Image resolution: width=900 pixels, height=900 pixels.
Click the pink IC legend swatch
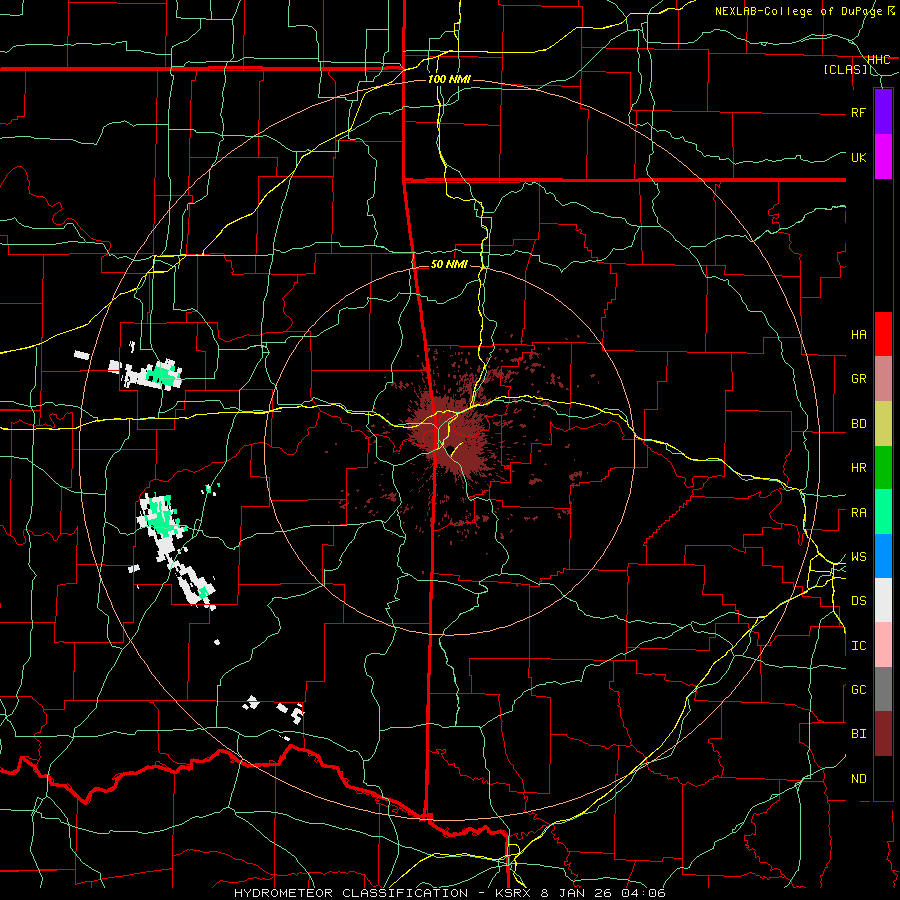click(883, 645)
